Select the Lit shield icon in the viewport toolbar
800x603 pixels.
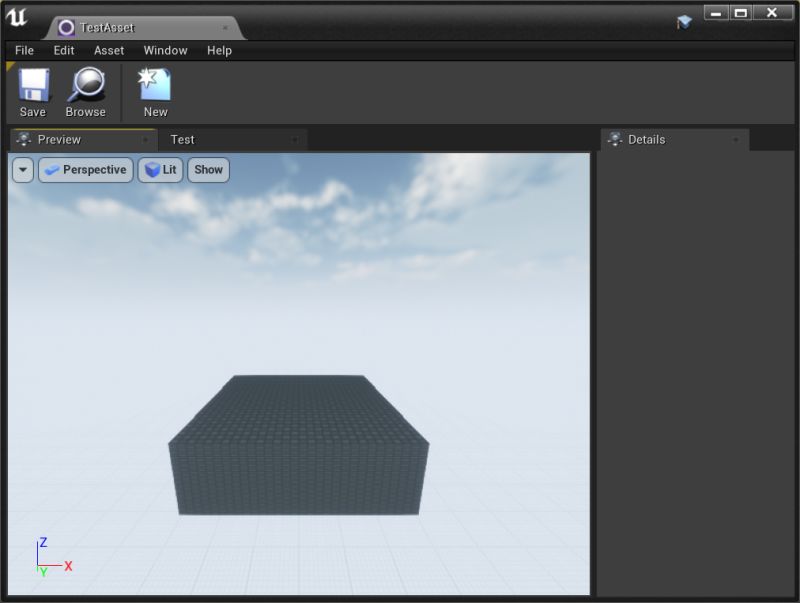point(151,170)
